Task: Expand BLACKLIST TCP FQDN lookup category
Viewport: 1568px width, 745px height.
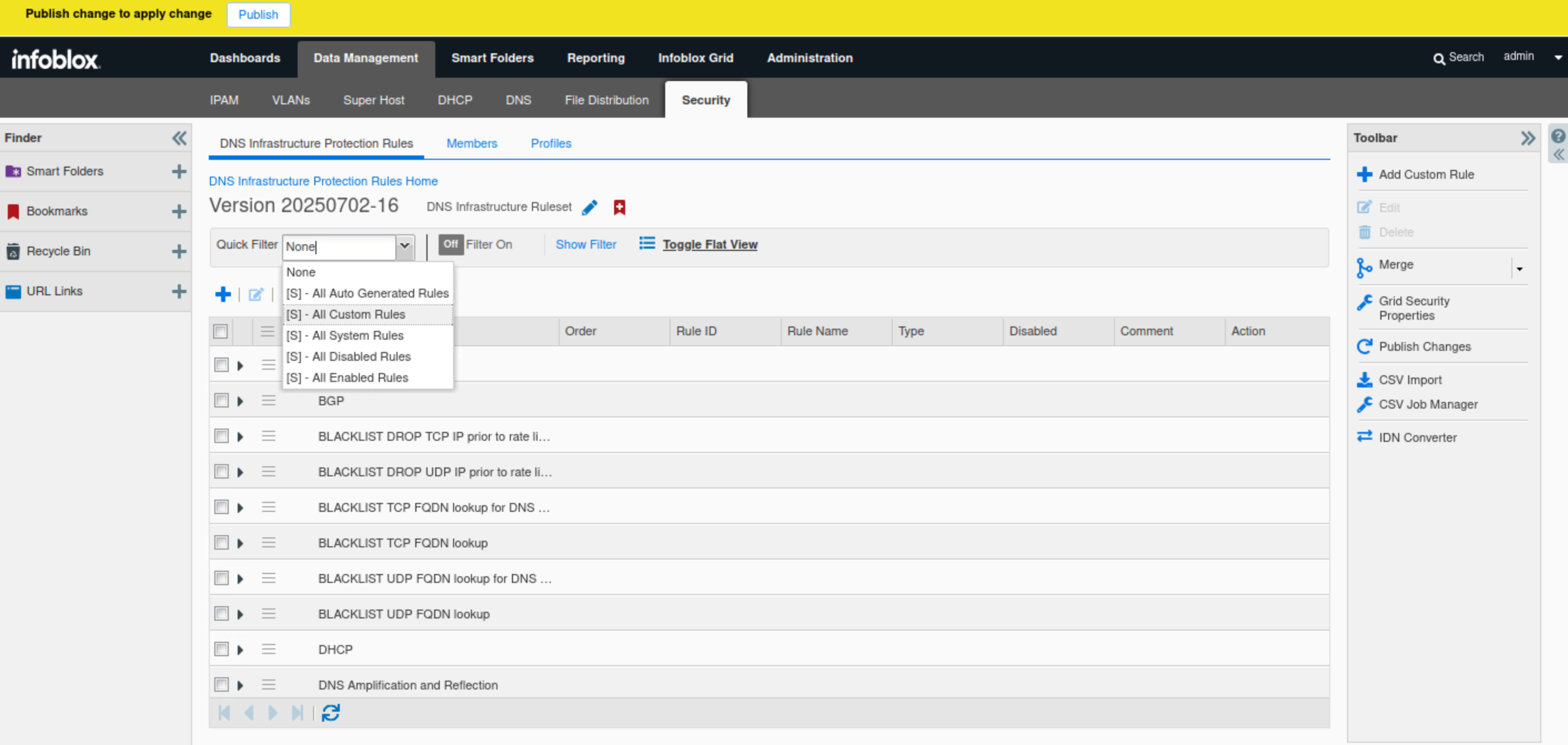Action: [x=240, y=543]
